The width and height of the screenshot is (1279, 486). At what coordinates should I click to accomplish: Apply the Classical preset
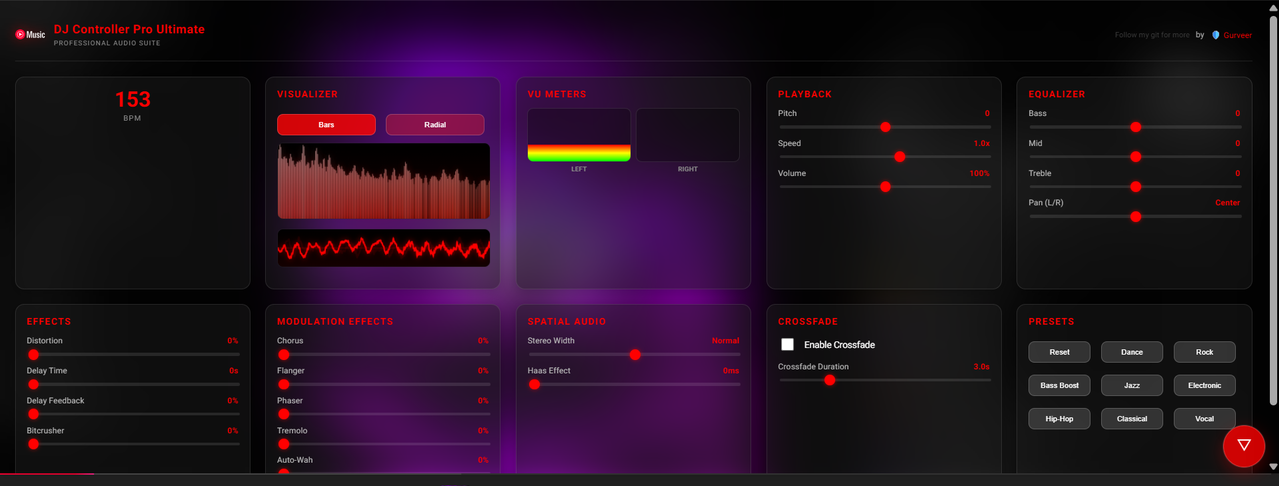tap(1132, 418)
